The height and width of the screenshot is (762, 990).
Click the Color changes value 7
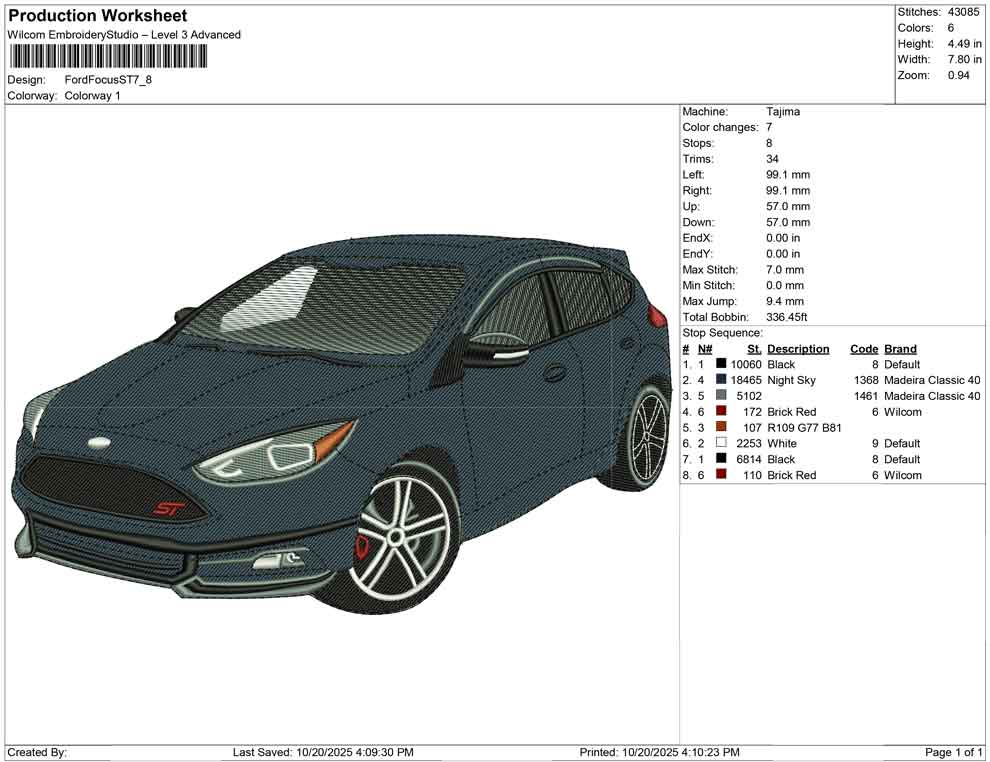(x=769, y=128)
